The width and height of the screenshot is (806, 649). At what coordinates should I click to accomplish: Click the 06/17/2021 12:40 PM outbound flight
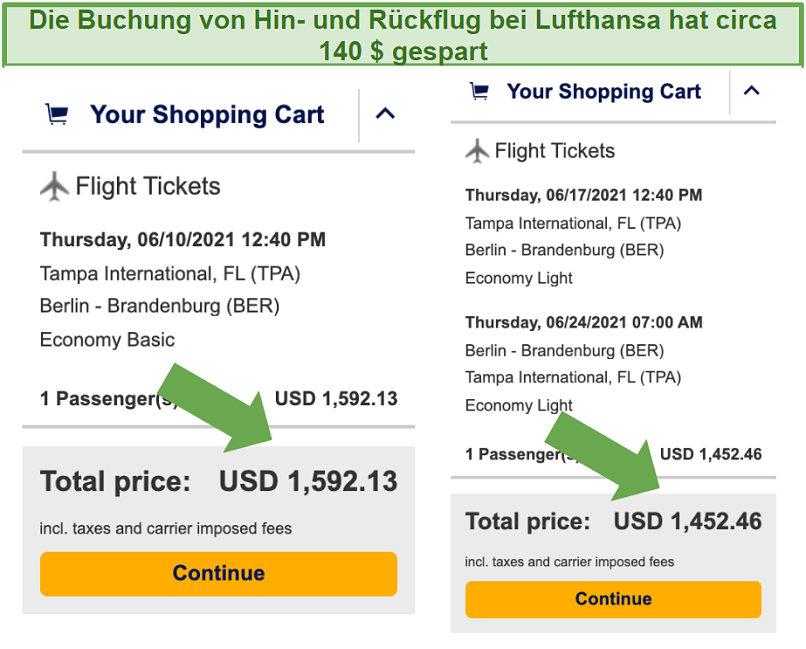coord(583,195)
